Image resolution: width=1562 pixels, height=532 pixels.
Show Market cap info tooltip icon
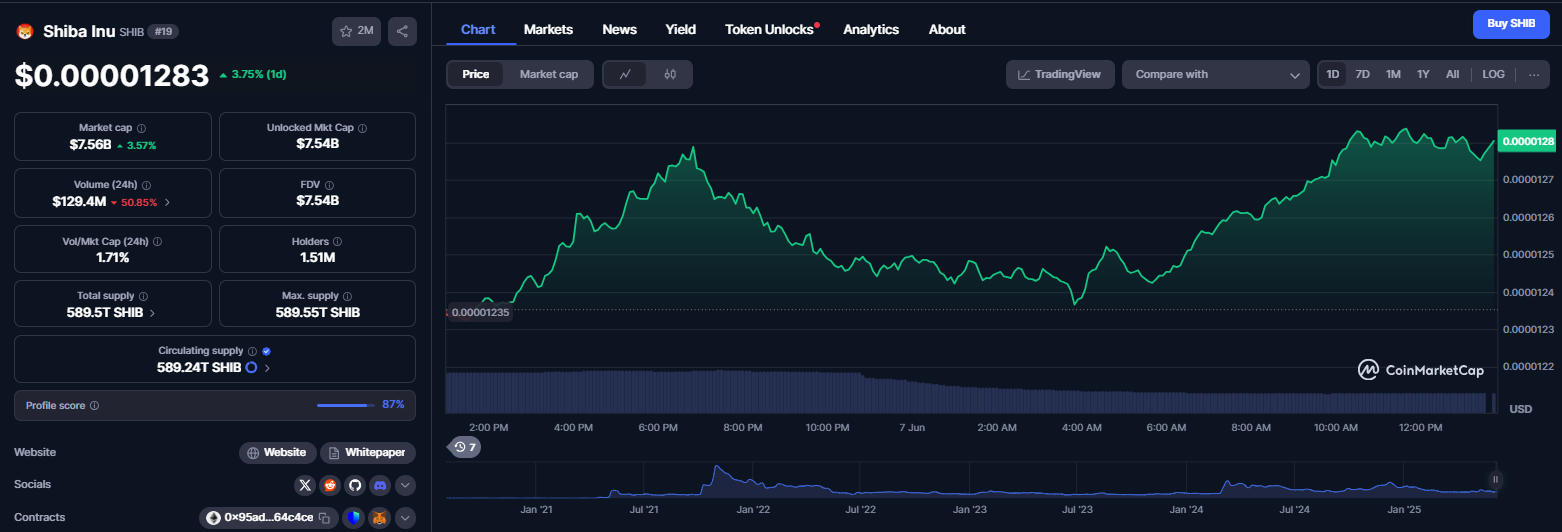[141, 128]
